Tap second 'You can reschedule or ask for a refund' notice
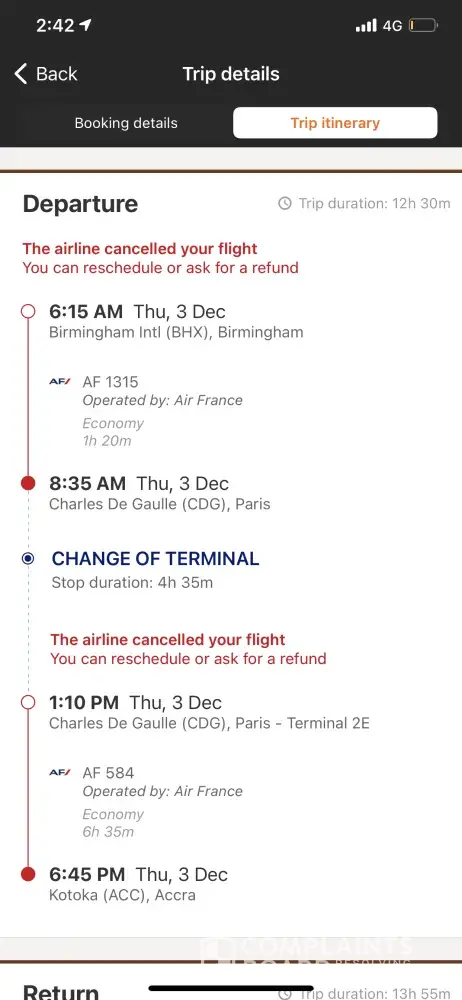 [x=188, y=659]
